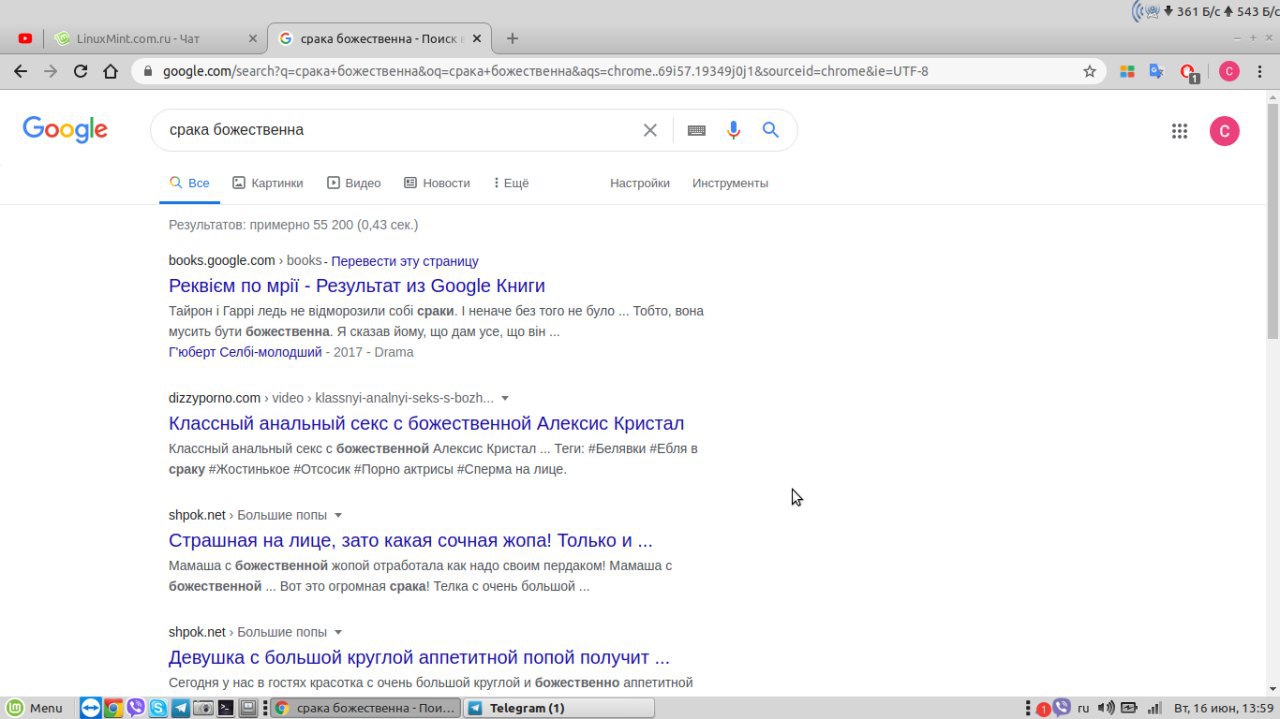Expand options arrow beside the dizzyporno.com URL
The width and height of the screenshot is (1280, 719).
click(x=505, y=398)
